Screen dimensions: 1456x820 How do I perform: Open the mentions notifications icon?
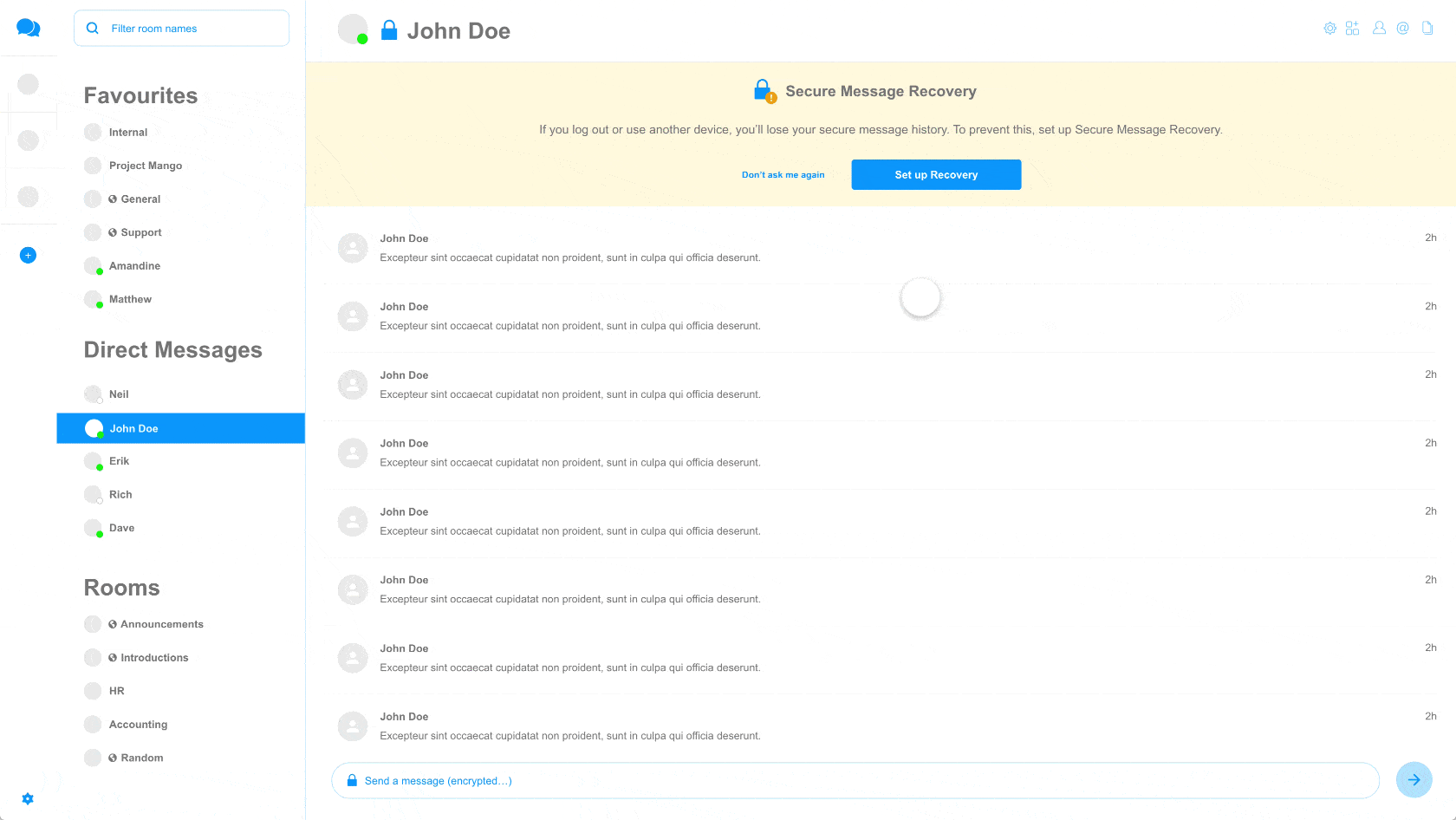(x=1402, y=29)
